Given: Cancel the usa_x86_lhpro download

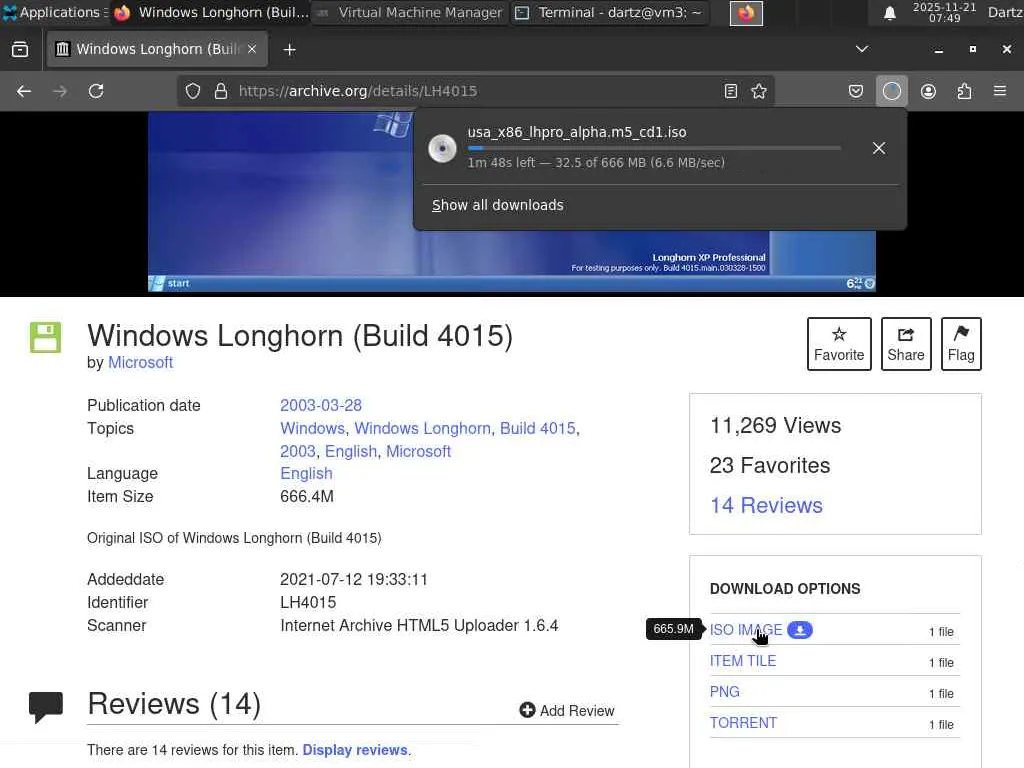Looking at the screenshot, I should [879, 148].
